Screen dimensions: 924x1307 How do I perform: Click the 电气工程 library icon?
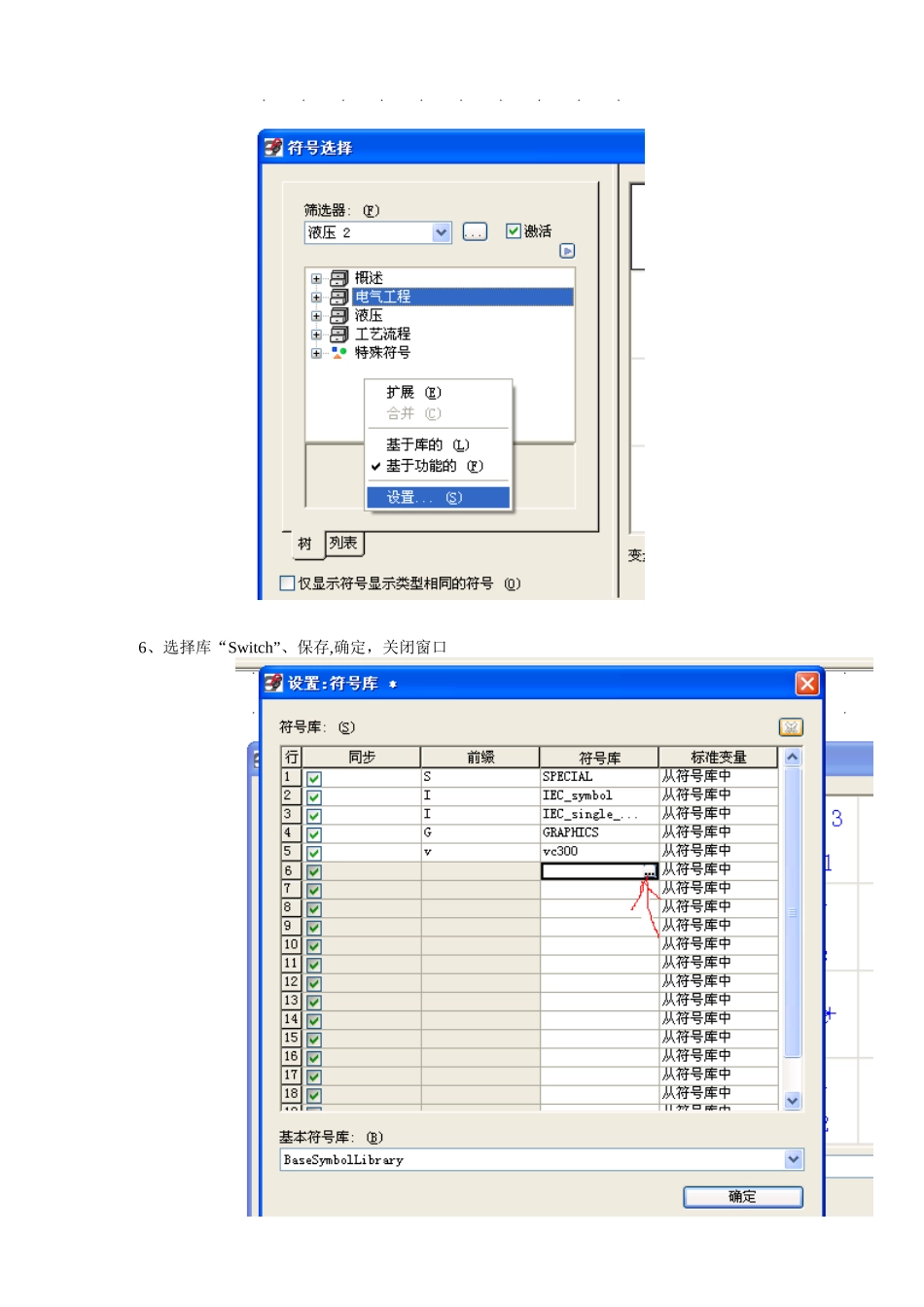tap(338, 297)
